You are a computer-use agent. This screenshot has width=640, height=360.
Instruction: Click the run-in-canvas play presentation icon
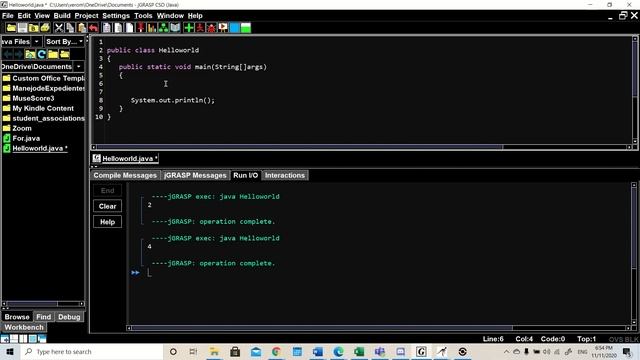[223, 28]
